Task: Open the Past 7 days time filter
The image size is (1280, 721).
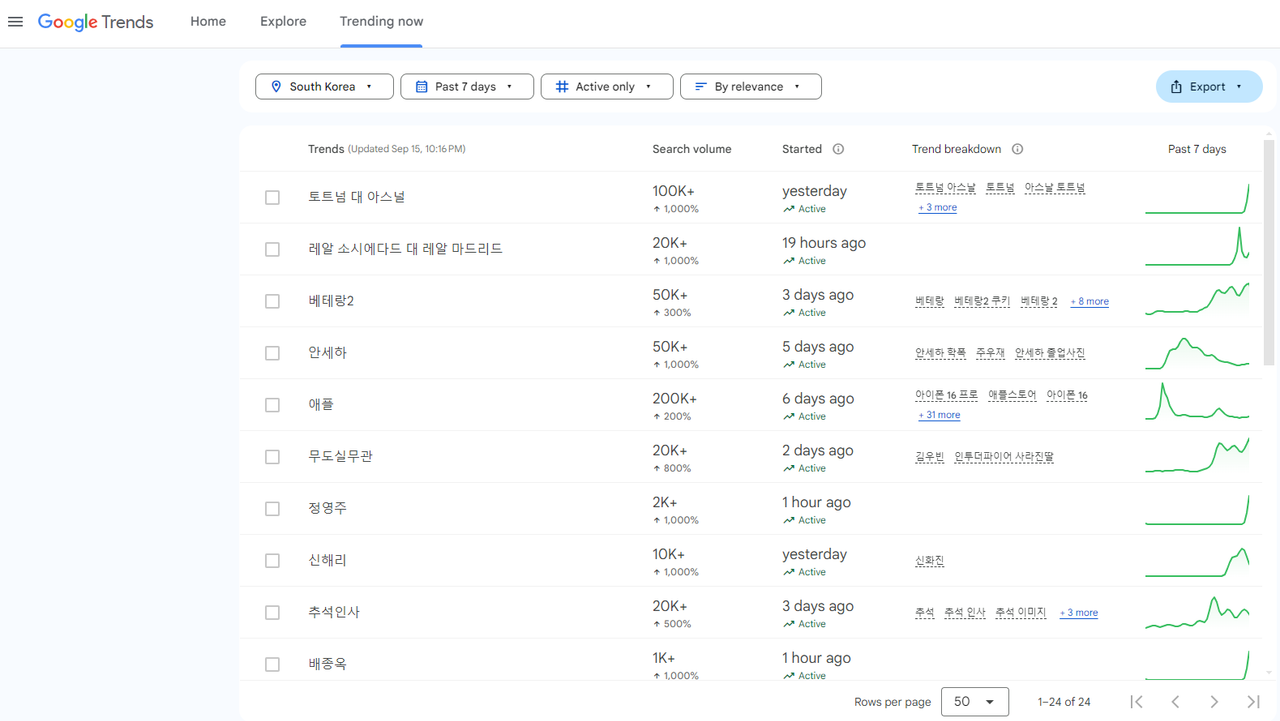Action: point(467,87)
